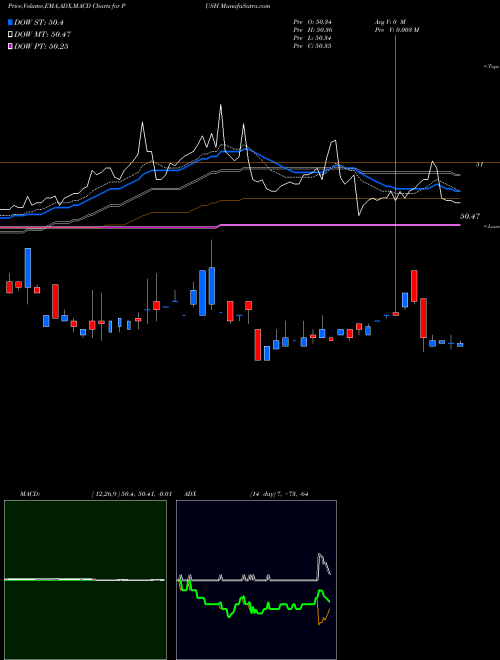This screenshot has height=660, width=500.
Task: Click the '50.47' price label near the magenta line
Action: coord(470,216)
